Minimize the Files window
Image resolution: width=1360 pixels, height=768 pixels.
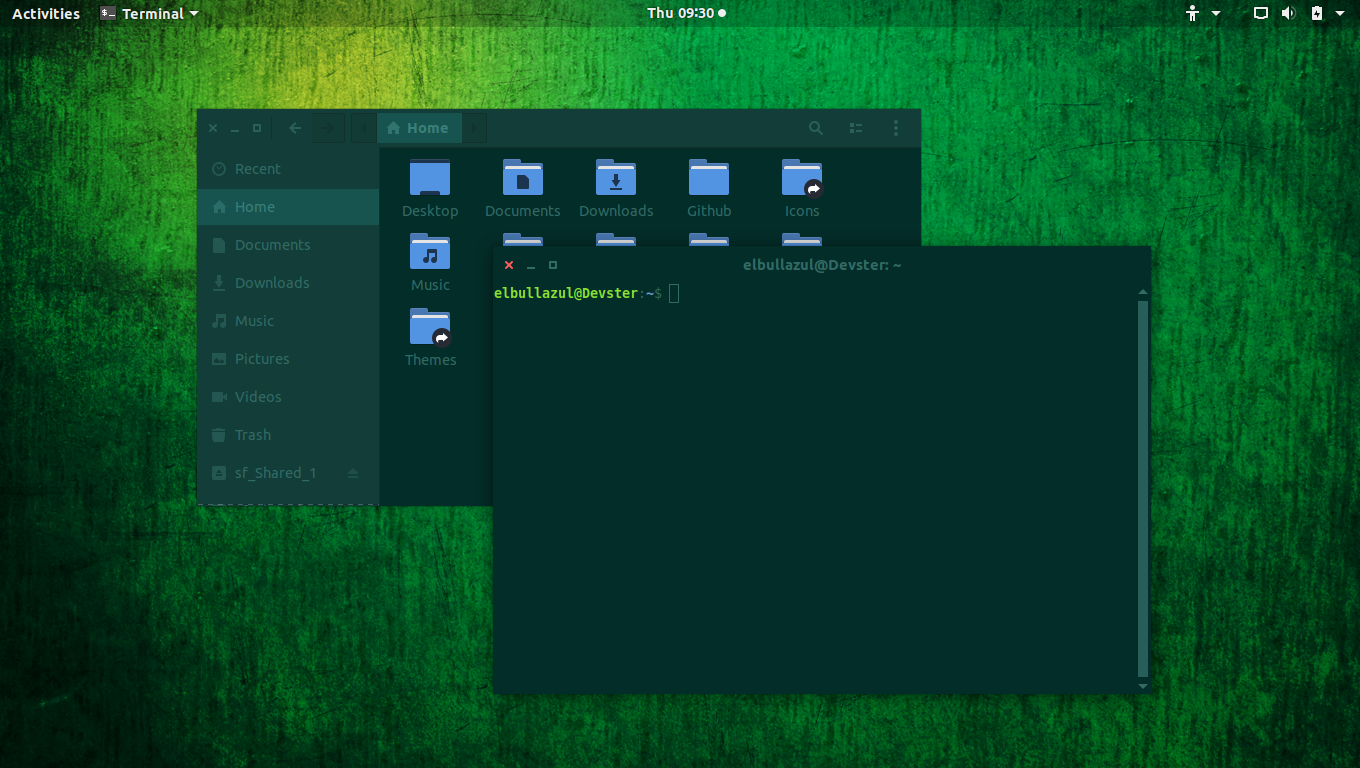[235, 128]
